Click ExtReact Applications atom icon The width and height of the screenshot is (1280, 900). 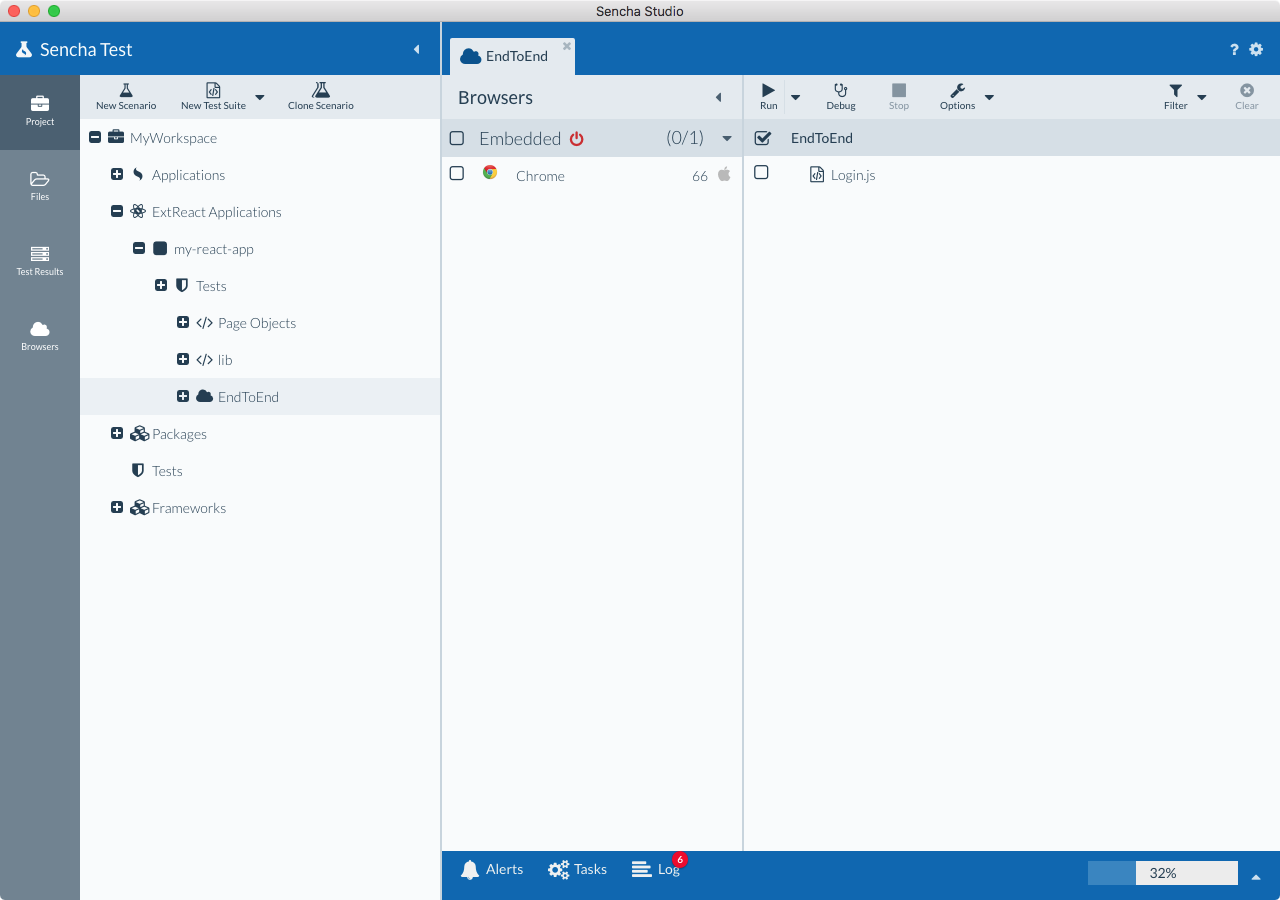[138, 211]
